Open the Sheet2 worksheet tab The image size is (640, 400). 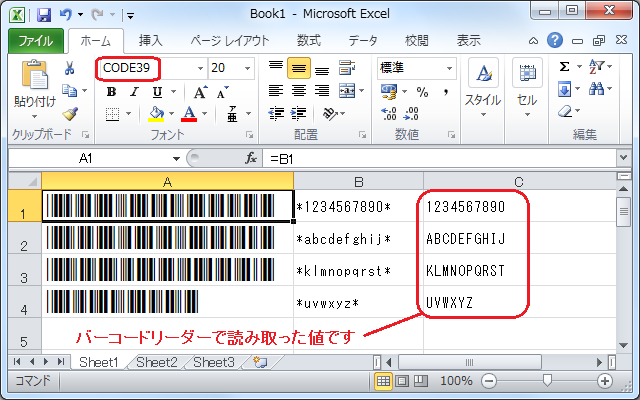[156, 362]
